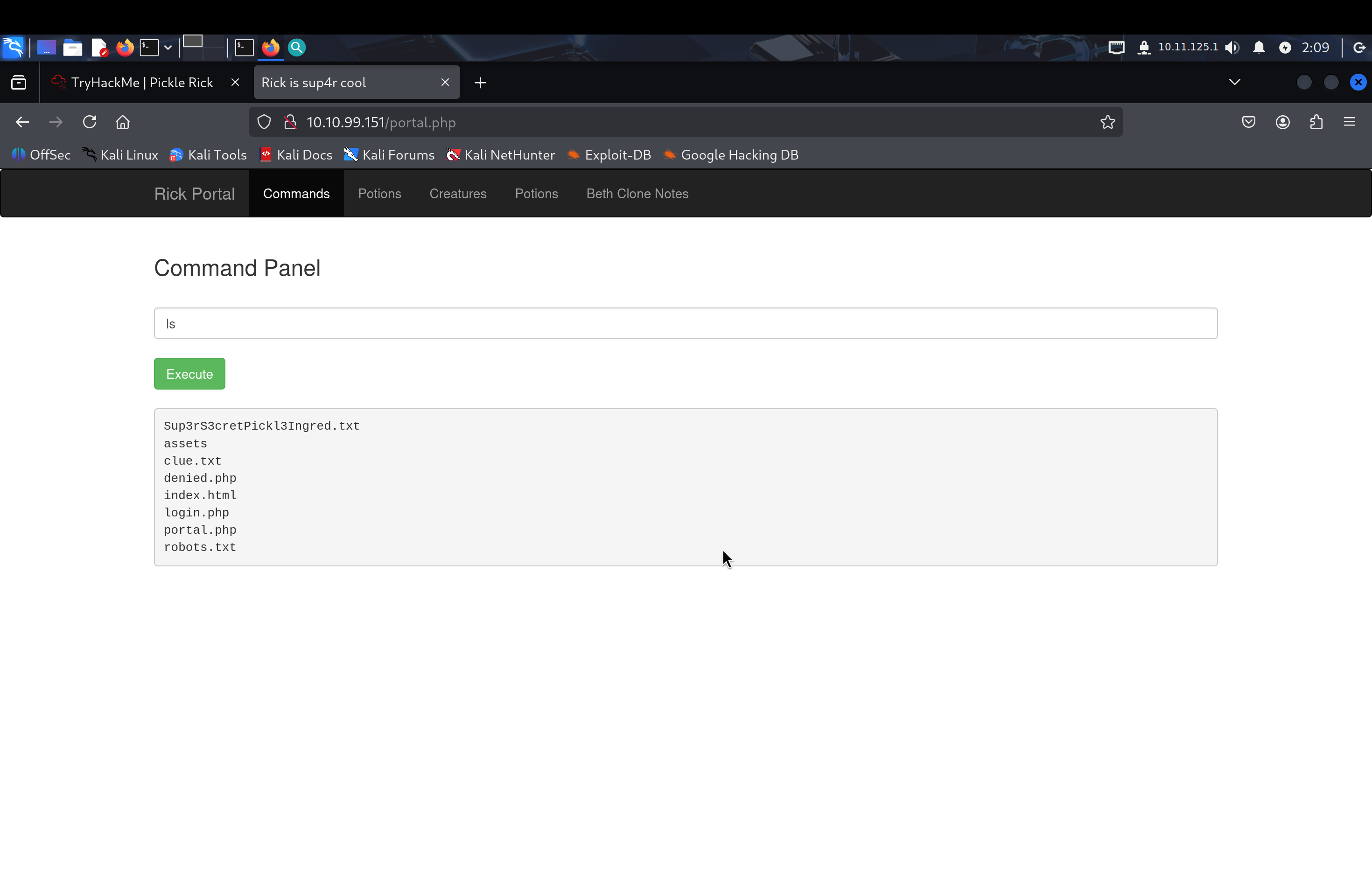The image size is (1372, 892).
Task: Expand the list all tabs chevron
Action: coord(1234,82)
